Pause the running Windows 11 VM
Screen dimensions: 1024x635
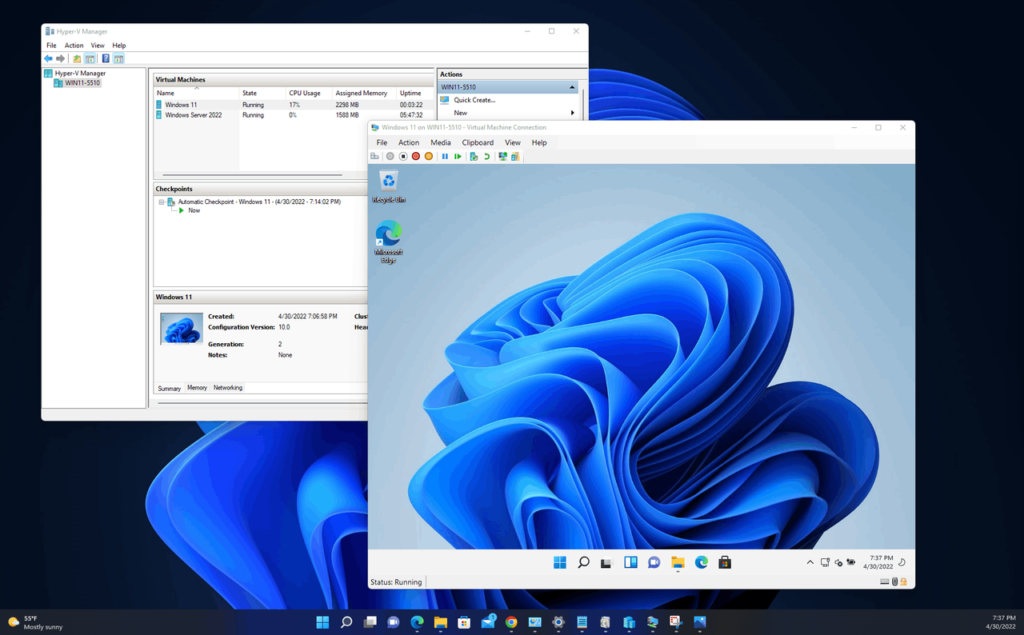coord(444,156)
